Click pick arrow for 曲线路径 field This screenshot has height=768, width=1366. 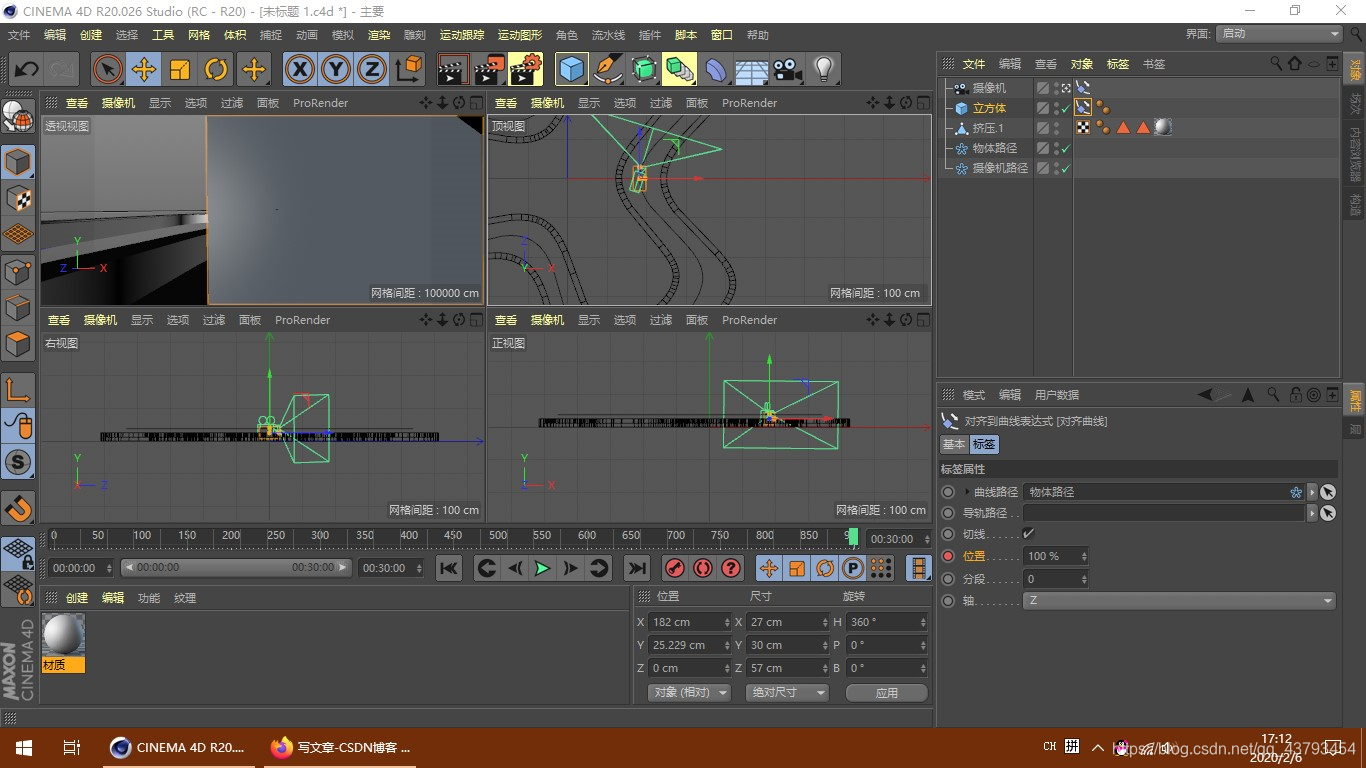[x=1327, y=492]
